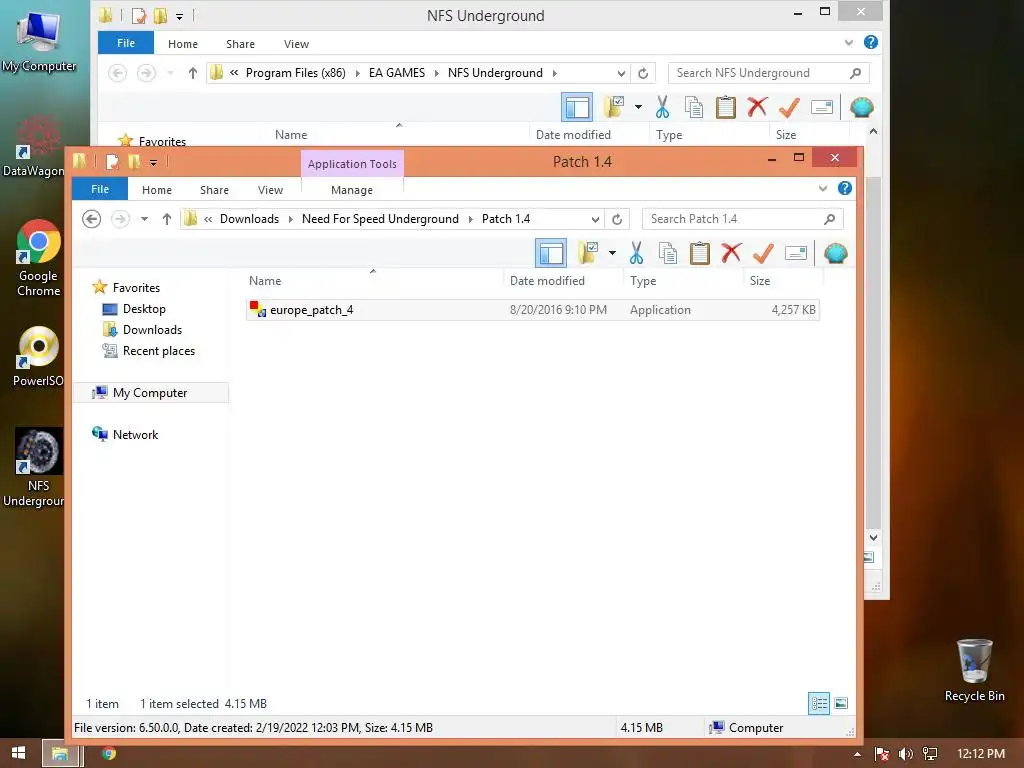1024x768 pixels.
Task: Click orange checkmark icon in Patch 1.4 toolbar
Action: (763, 253)
